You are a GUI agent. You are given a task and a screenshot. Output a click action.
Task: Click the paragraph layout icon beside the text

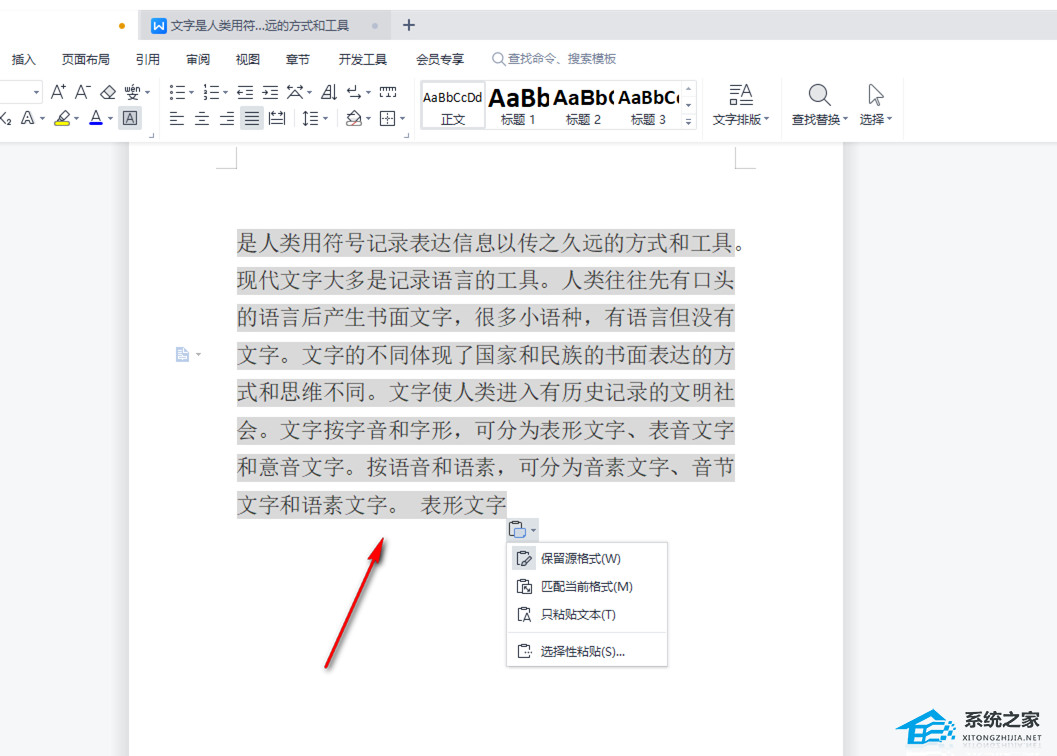click(x=182, y=354)
